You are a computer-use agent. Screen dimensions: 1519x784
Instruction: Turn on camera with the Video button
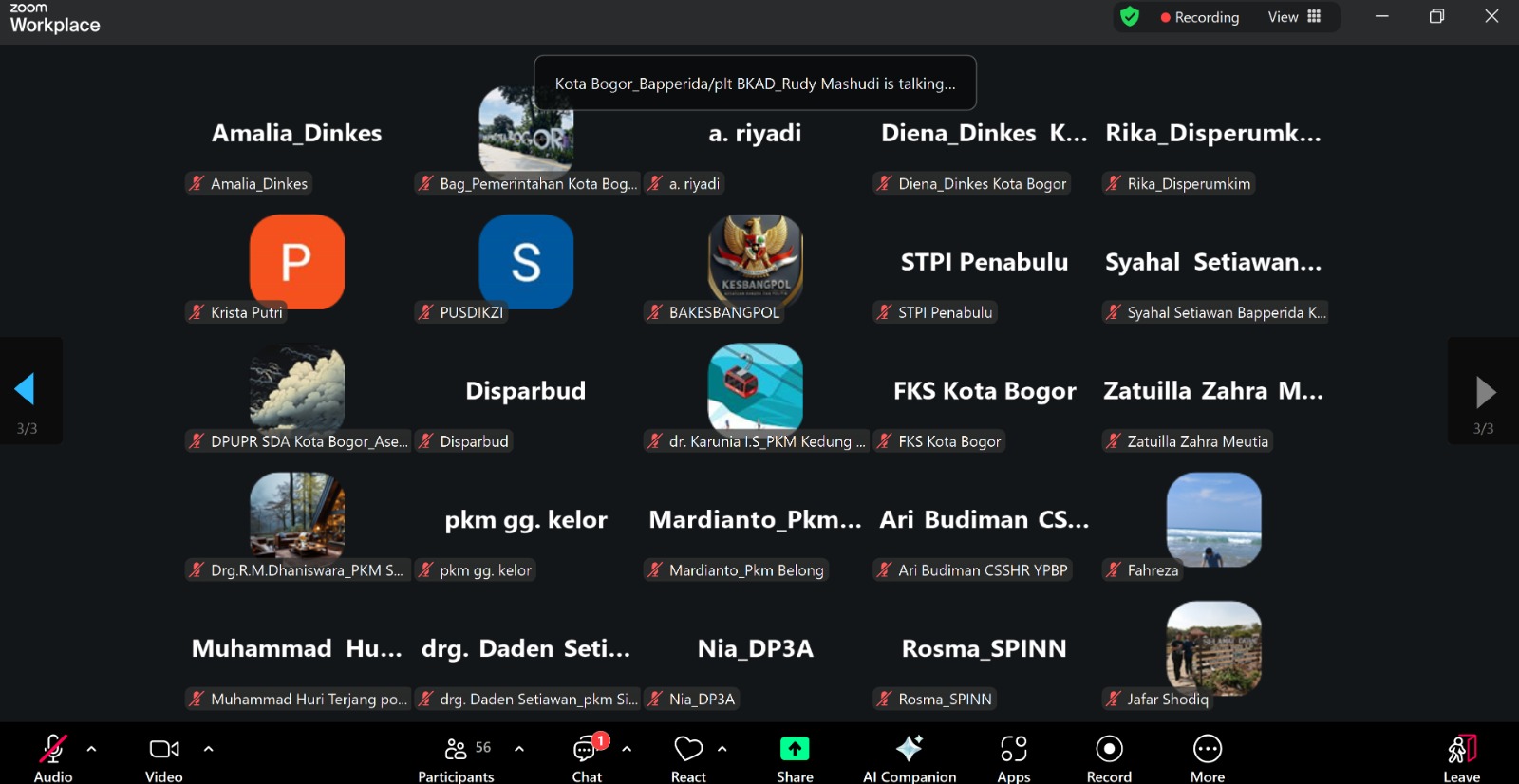coord(164,758)
